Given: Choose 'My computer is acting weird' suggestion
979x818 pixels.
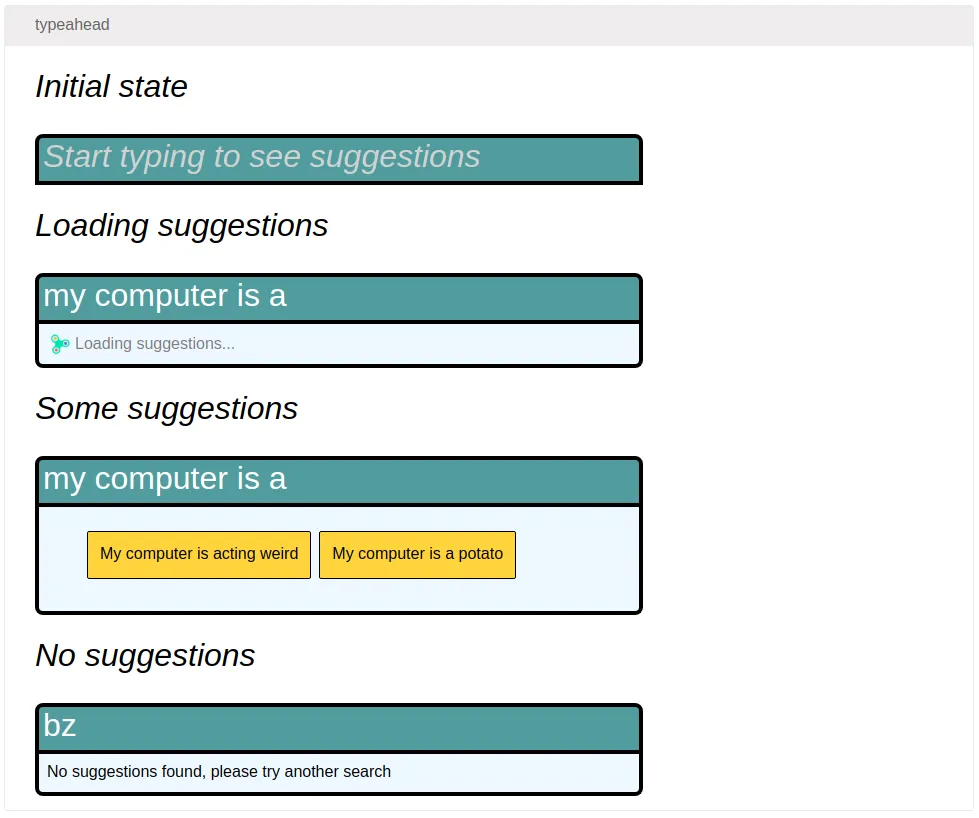Looking at the screenshot, I should click(x=199, y=554).
